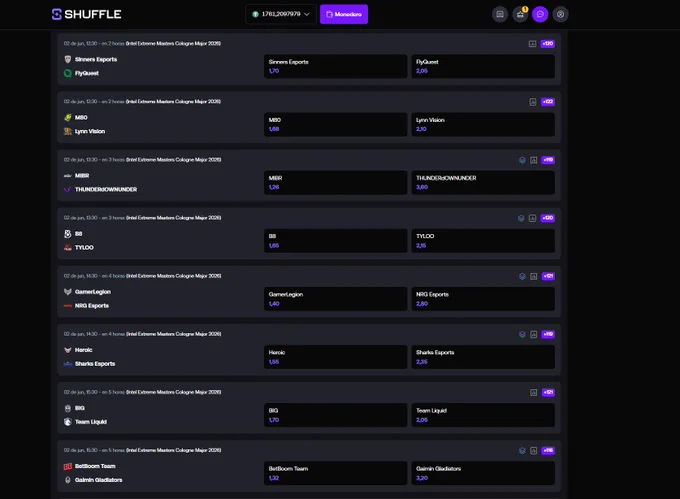This screenshot has width=680, height=499.
Task: Open live stream icon for B8 vs TYLOO
Action: [521, 218]
